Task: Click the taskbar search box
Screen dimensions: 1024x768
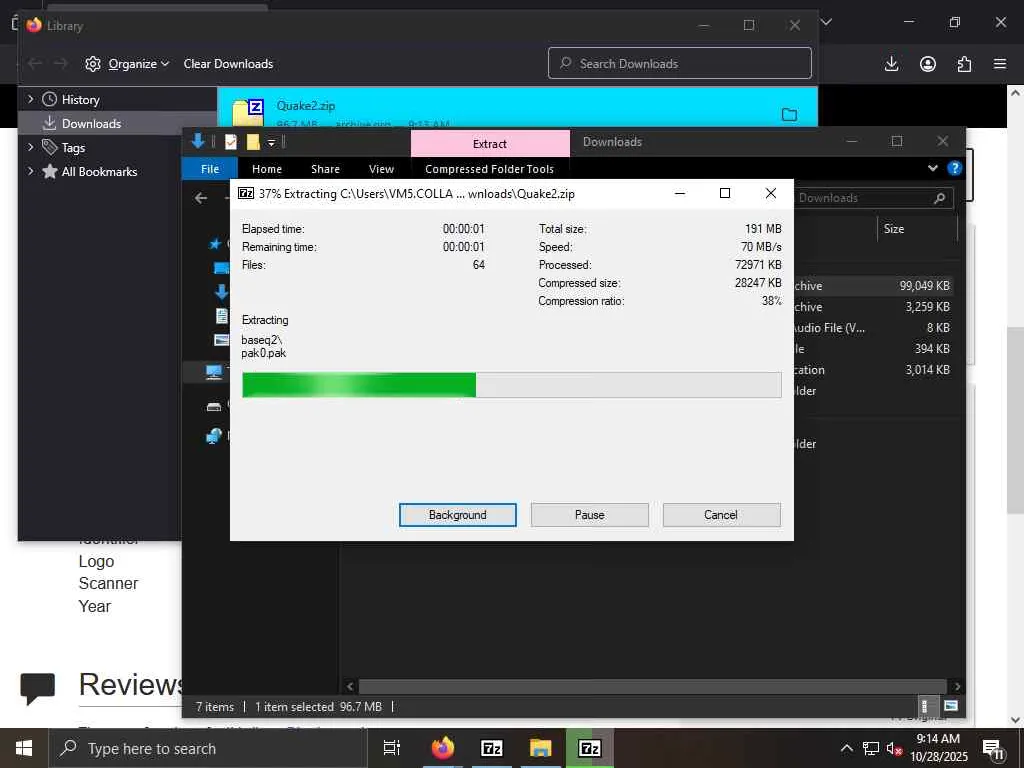Action: [208, 748]
